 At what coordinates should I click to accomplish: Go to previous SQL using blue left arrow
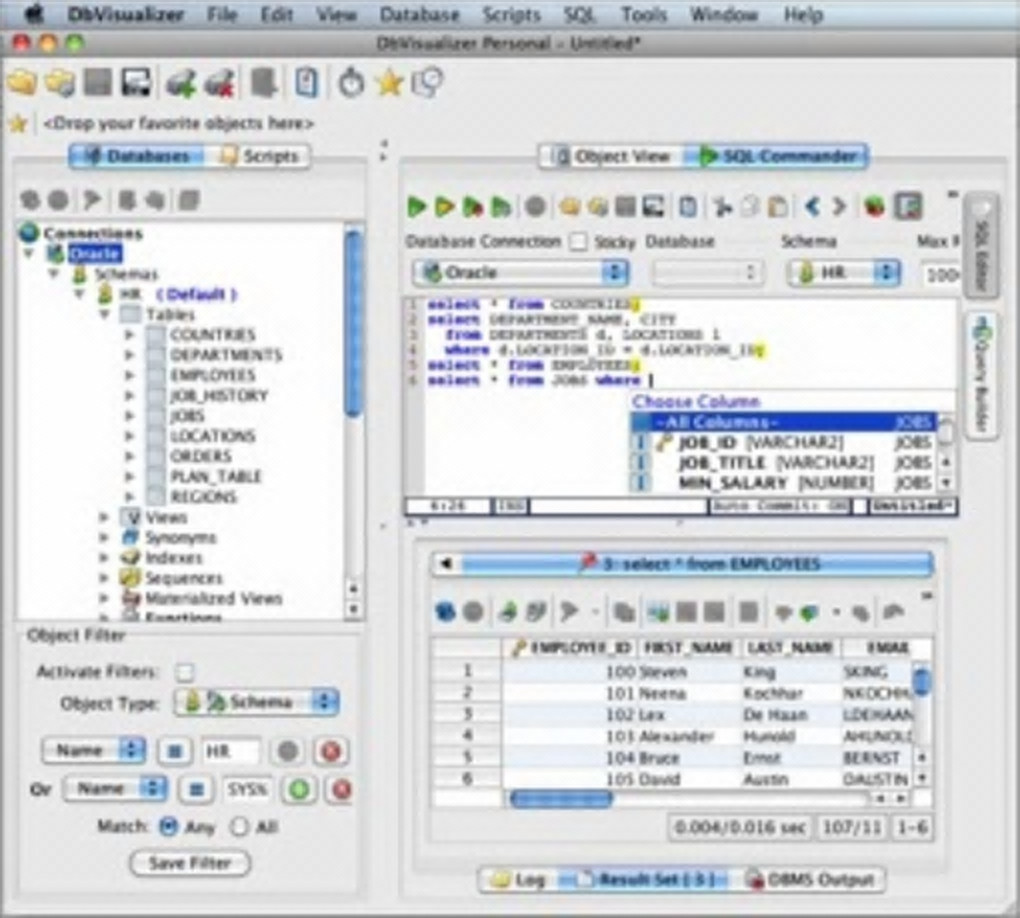point(811,207)
